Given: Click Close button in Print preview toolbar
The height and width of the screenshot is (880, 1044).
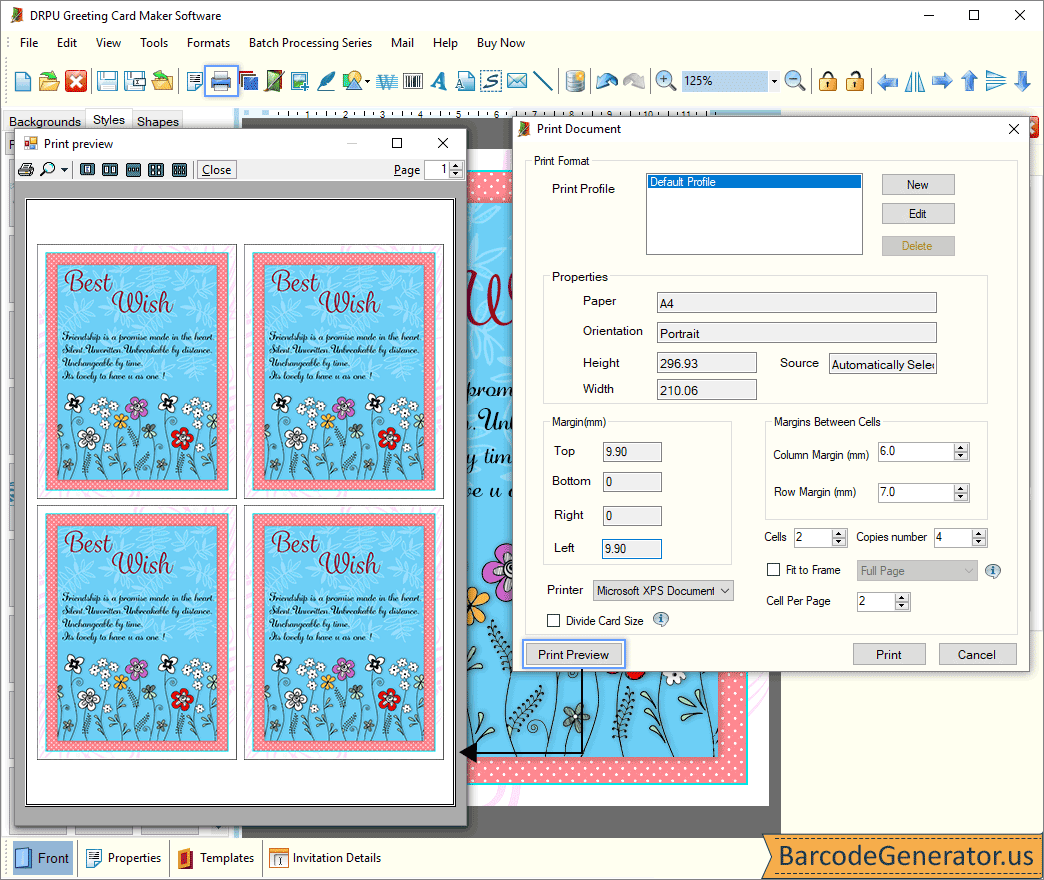Looking at the screenshot, I should (216, 170).
